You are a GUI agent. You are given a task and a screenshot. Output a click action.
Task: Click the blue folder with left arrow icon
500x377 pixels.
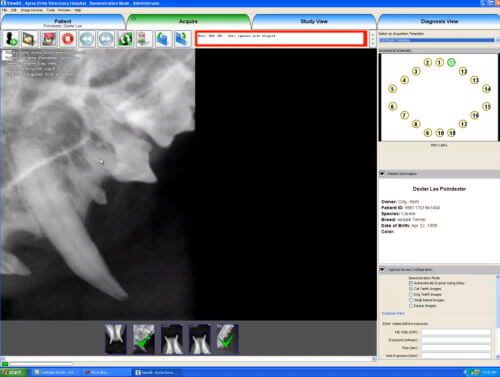(163, 39)
